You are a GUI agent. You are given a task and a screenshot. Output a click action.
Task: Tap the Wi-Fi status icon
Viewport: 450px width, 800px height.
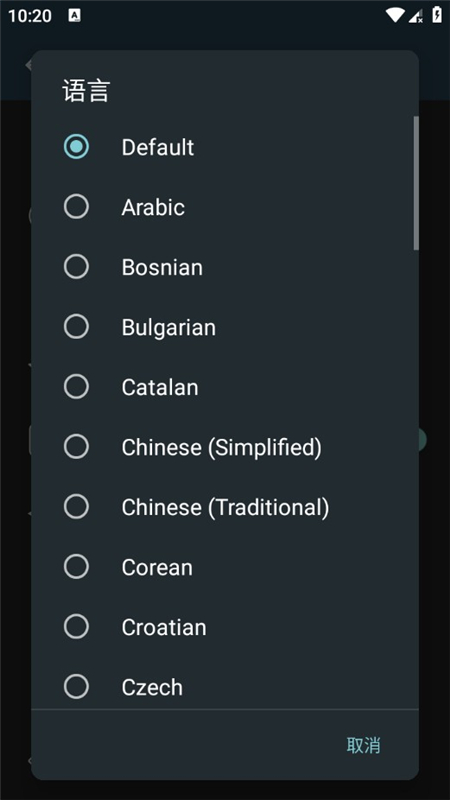point(395,15)
